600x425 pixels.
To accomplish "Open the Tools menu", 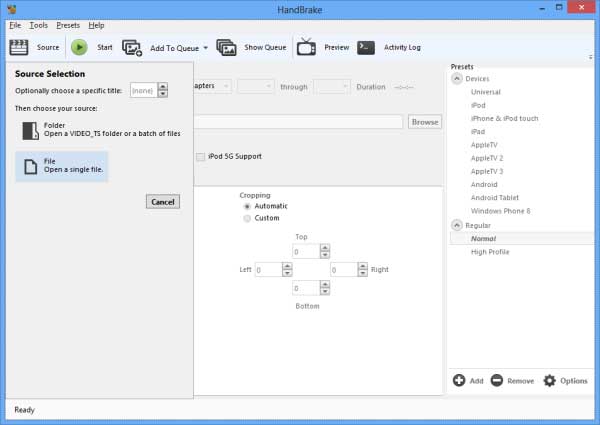I will pyautogui.click(x=39, y=25).
